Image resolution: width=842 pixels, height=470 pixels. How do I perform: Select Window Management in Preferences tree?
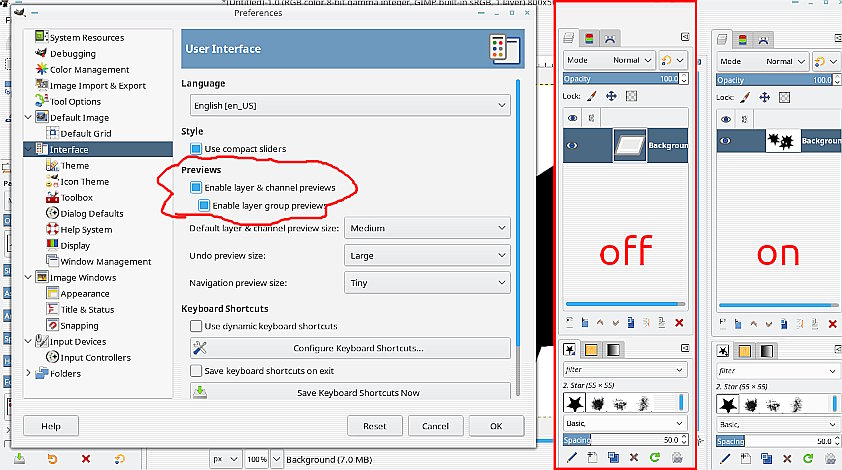pyautogui.click(x=105, y=262)
